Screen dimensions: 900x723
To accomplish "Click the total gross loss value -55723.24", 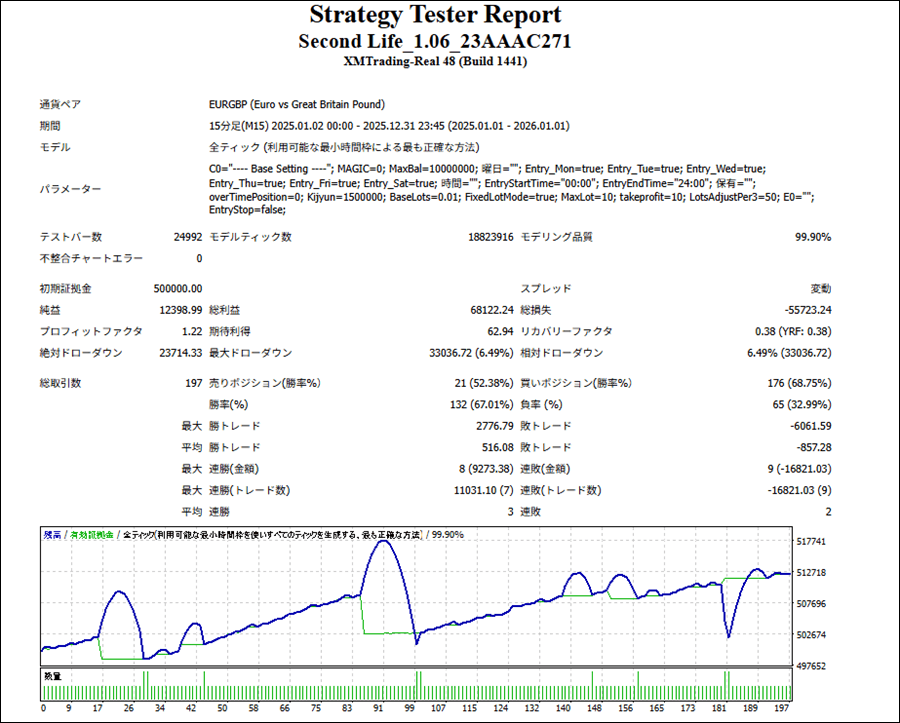I will (x=806, y=311).
